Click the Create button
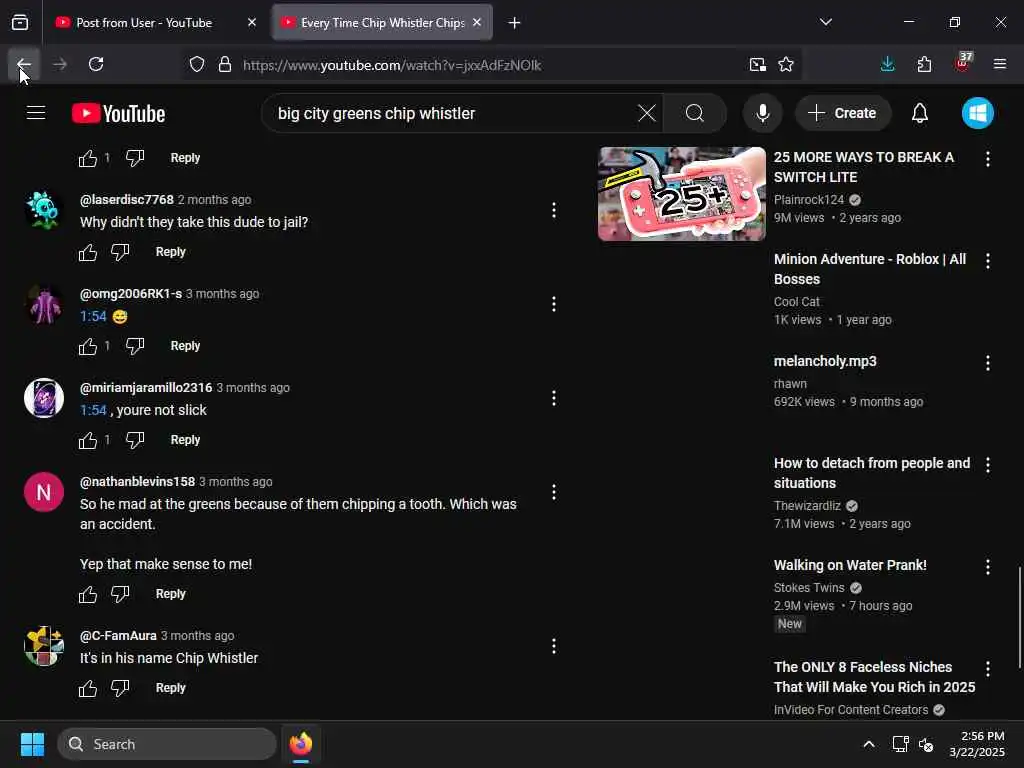The image size is (1024, 768). (842, 113)
